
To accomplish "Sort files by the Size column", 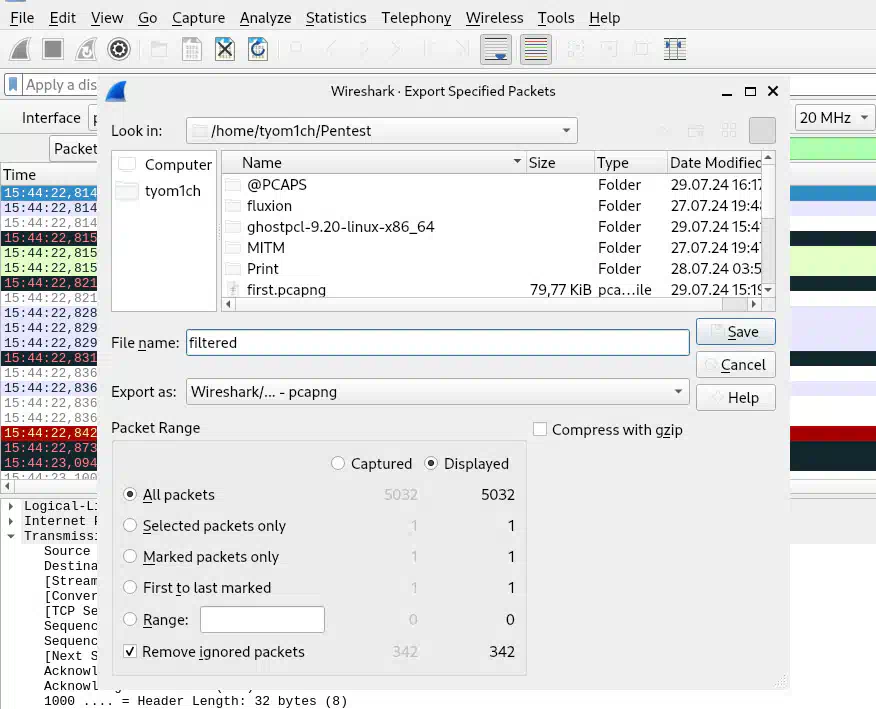I will pos(560,163).
